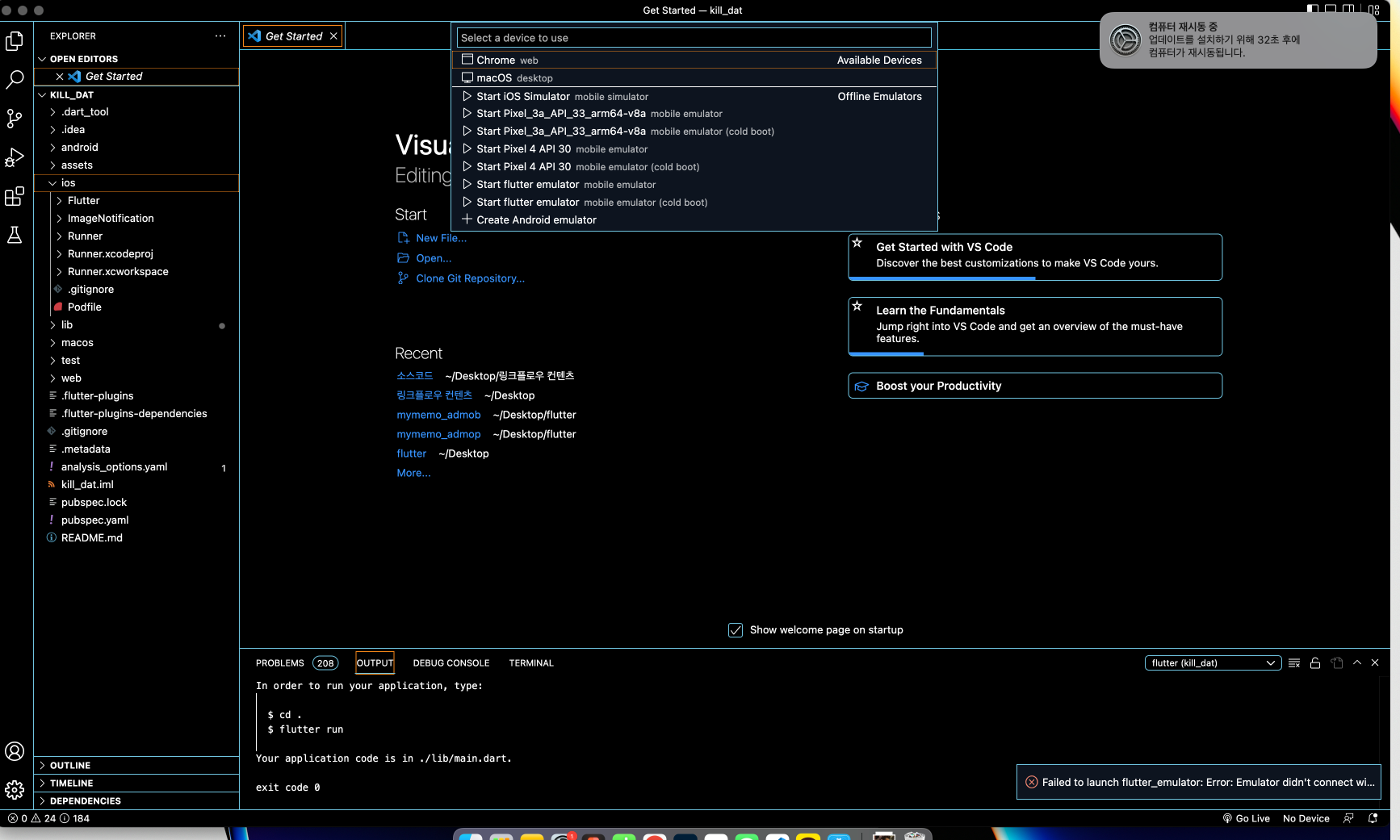Select the Output tab

click(375, 663)
